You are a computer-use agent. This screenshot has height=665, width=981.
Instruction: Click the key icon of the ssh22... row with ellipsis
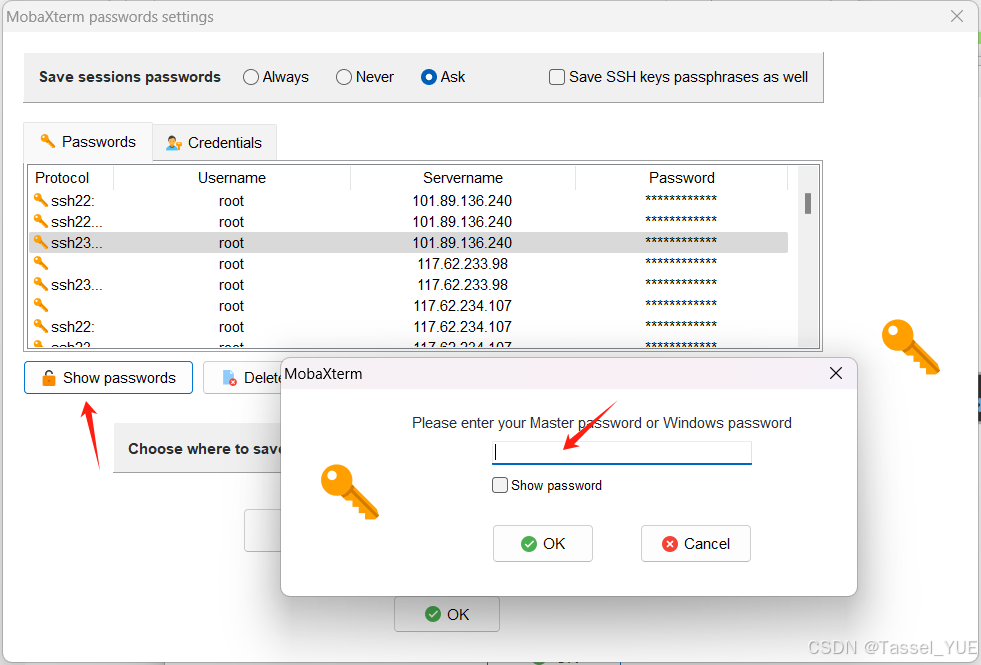(x=41, y=221)
